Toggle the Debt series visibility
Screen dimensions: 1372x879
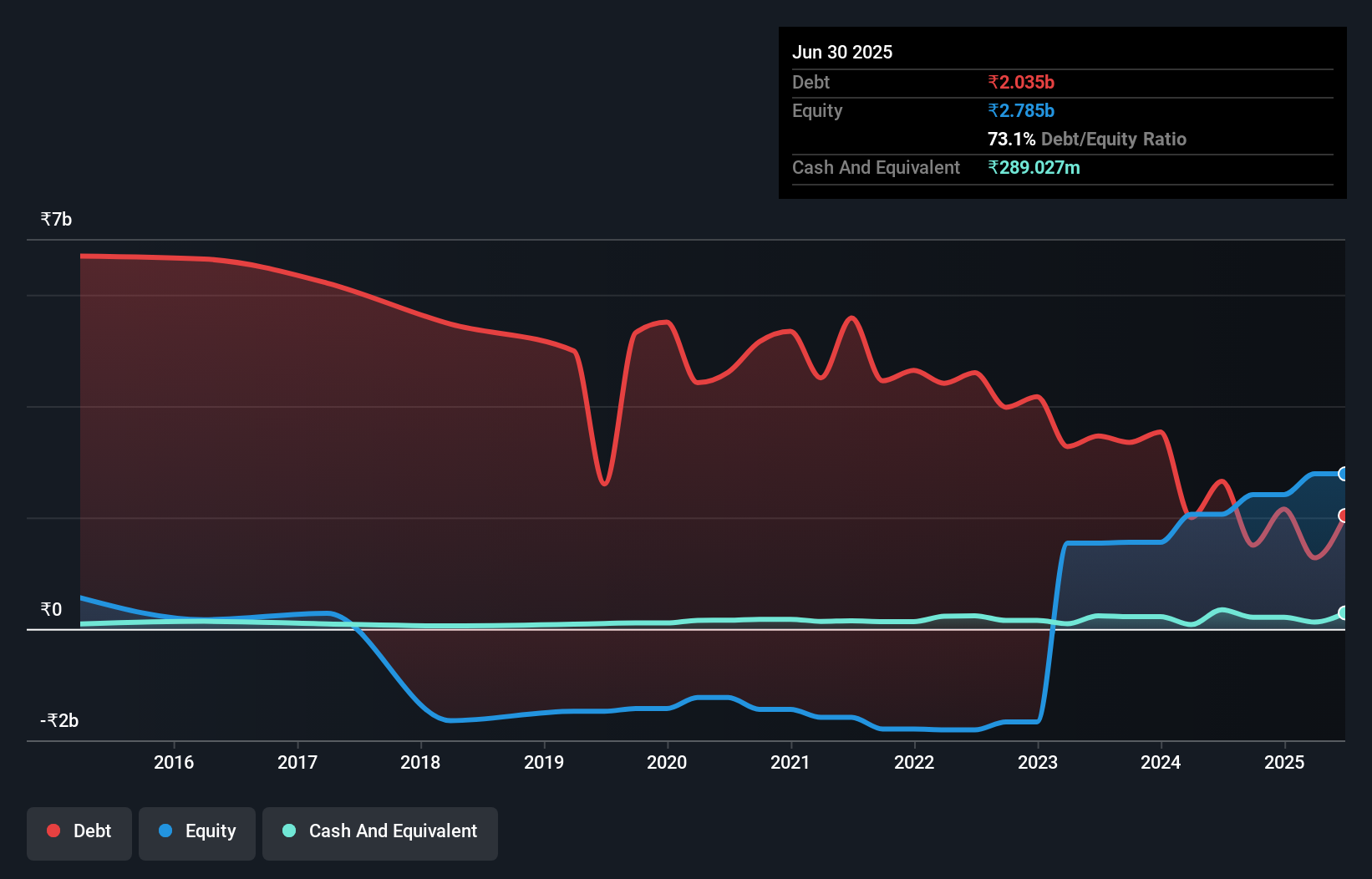79,831
